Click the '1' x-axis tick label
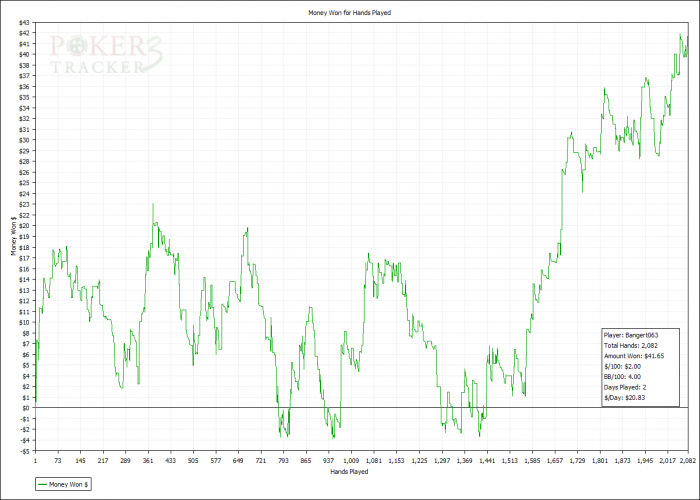This screenshot has width=700, height=500. coord(35,461)
